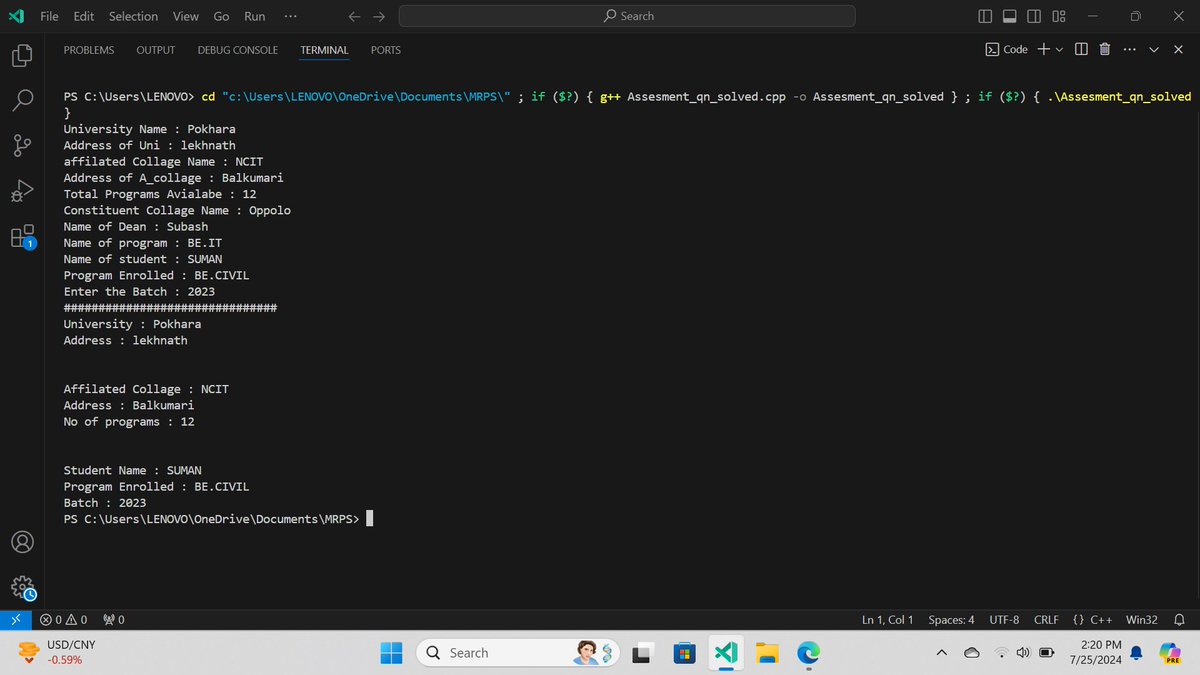The height and width of the screenshot is (675, 1200).
Task: Go back with the left arrow
Action: point(353,16)
